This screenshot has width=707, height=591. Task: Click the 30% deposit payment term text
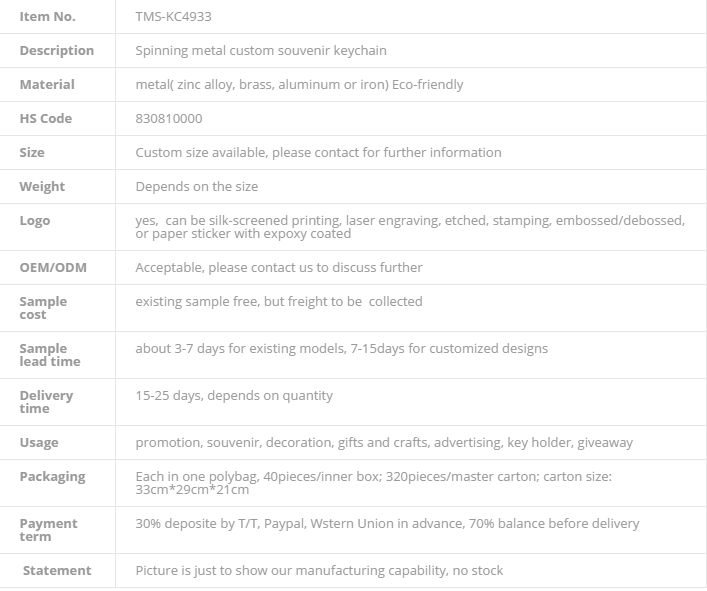pyautogui.click(x=387, y=524)
